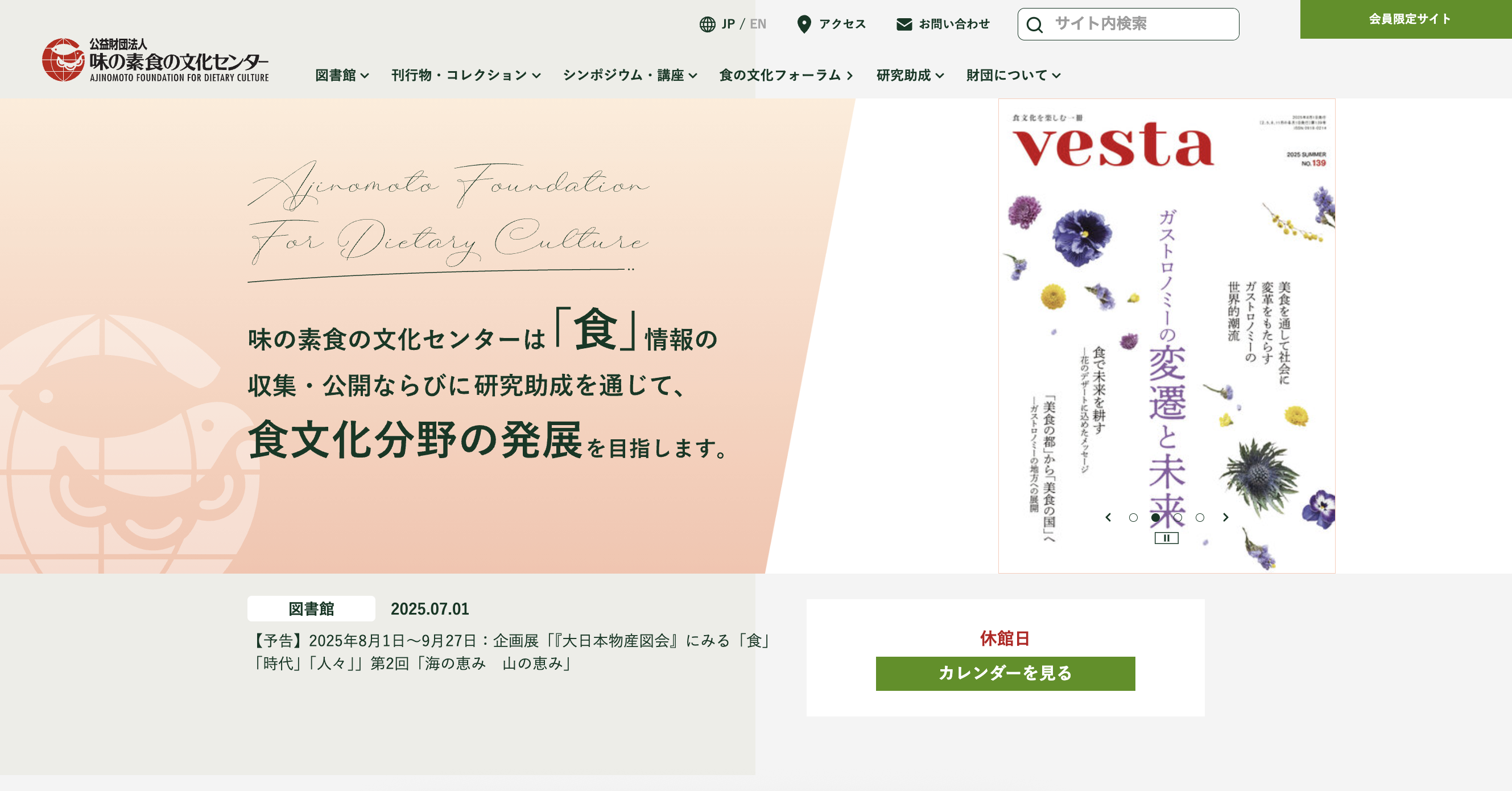The height and width of the screenshot is (791, 1512).
Task: Expand 刊行物・コレクション dropdown
Action: [x=466, y=75]
